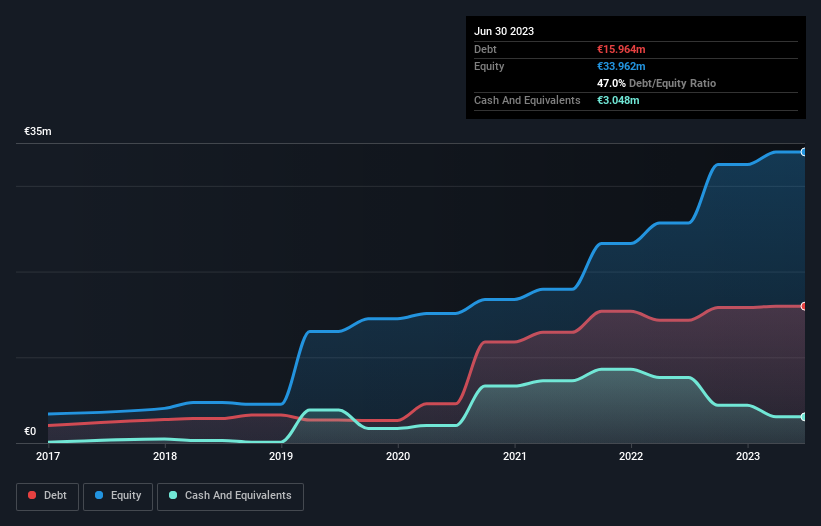
Task: Click the 2020 x-axis label
Action: pyautogui.click(x=398, y=456)
